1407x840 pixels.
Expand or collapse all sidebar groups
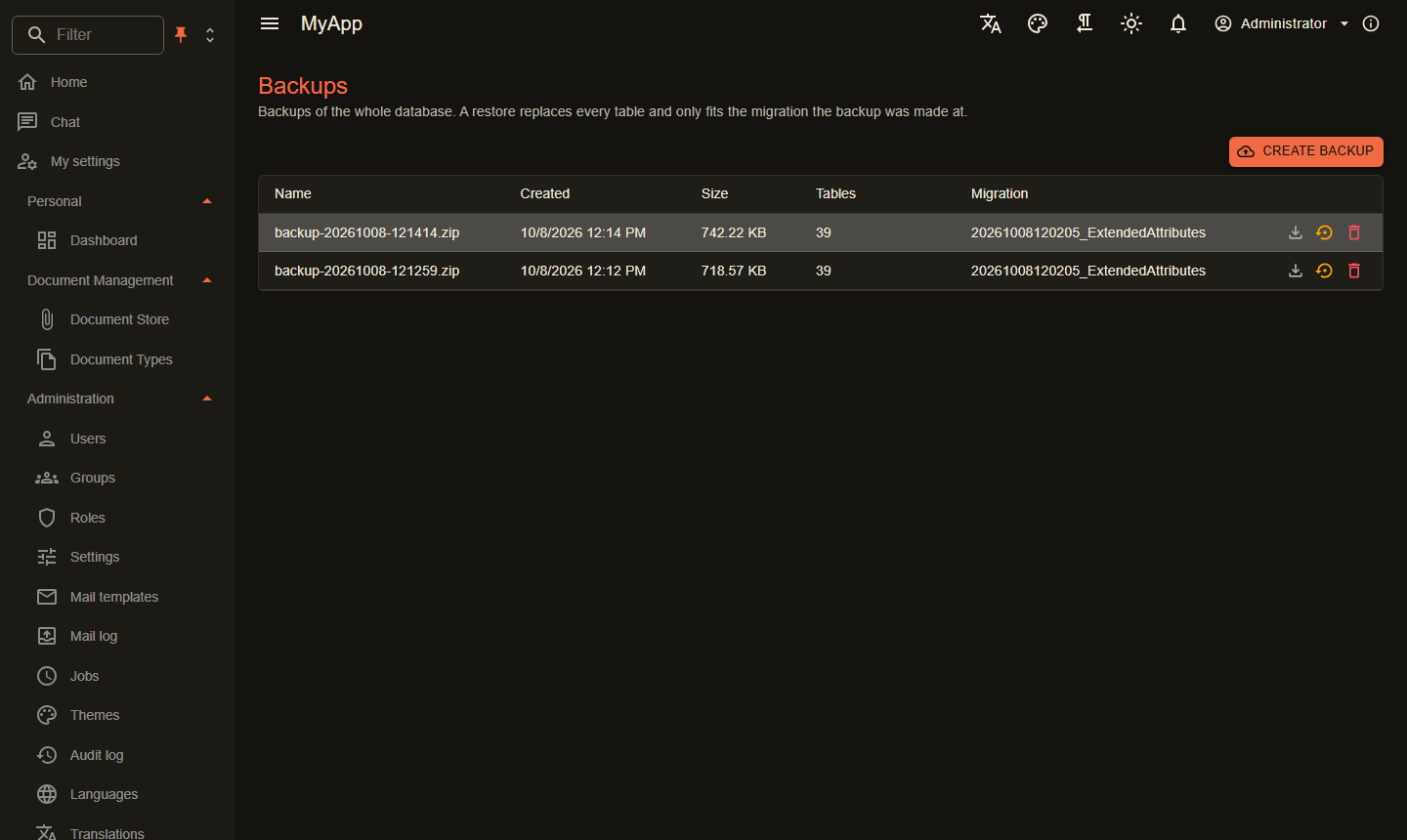[x=210, y=35]
